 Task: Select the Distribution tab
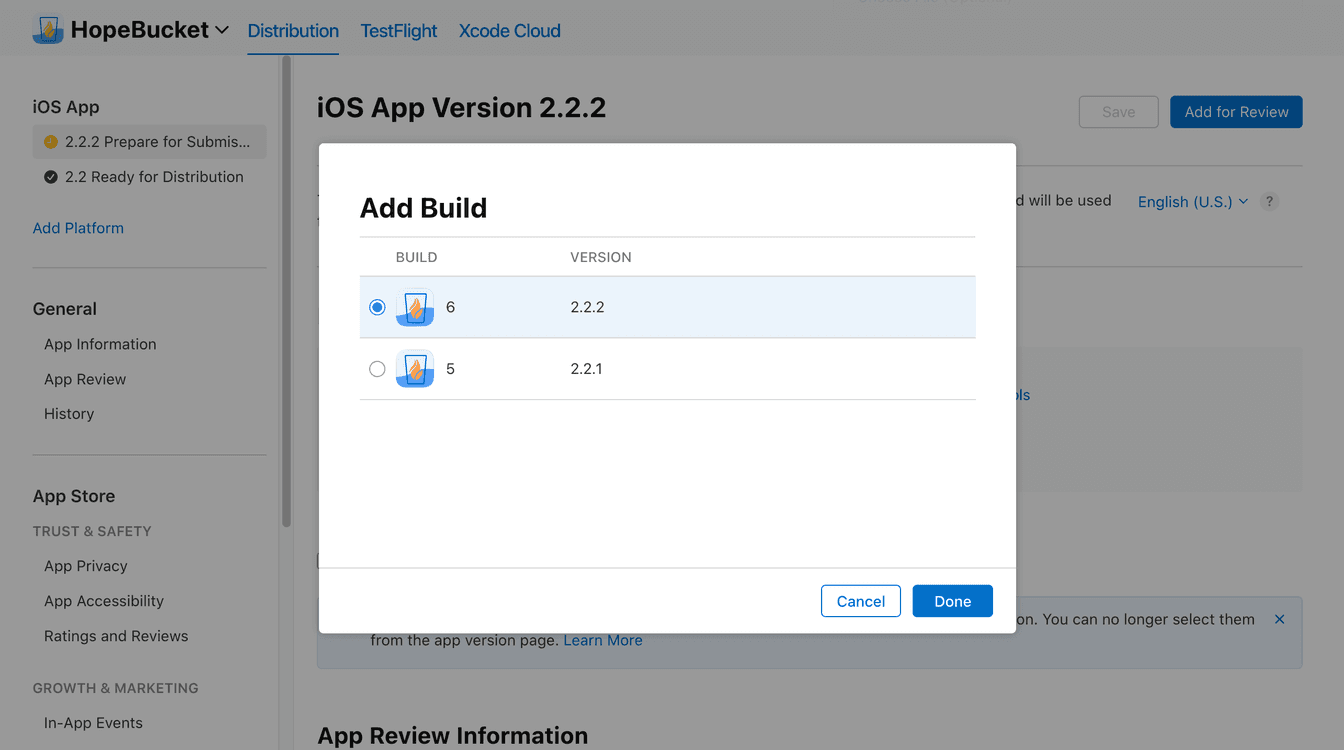pos(292,31)
